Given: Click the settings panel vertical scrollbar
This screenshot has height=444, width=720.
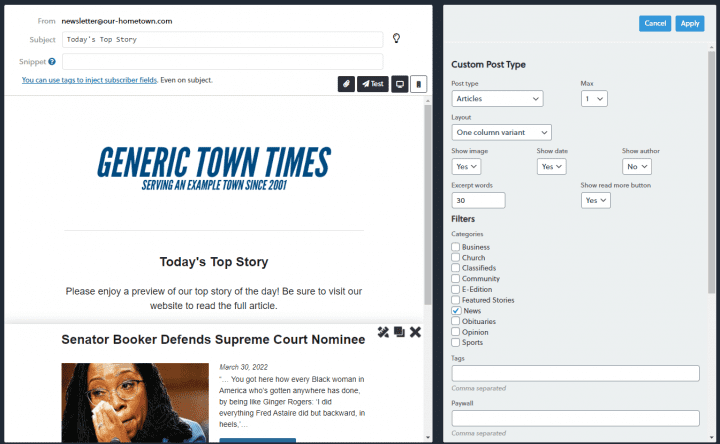Looking at the screenshot, I should point(711,172).
